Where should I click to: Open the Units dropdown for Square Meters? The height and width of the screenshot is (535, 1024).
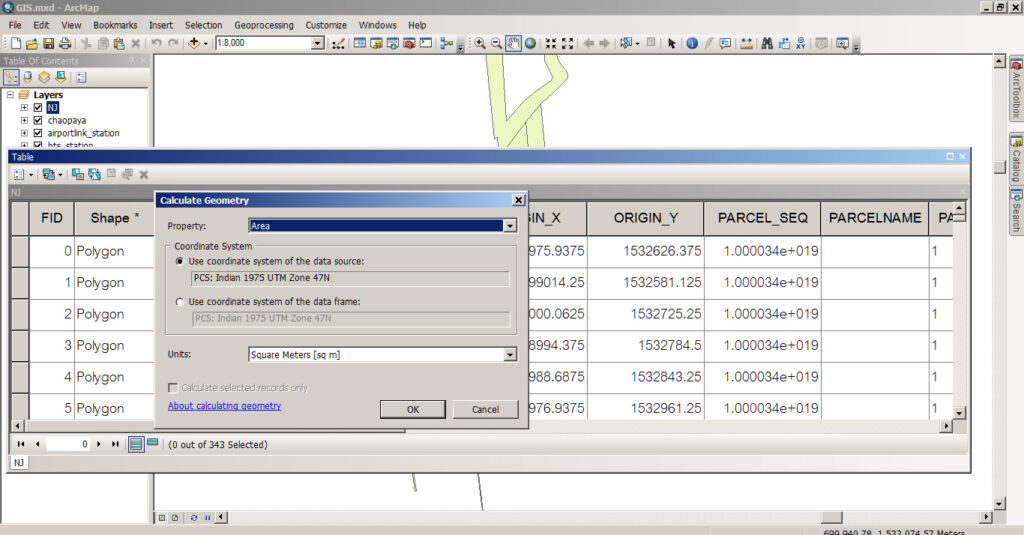[509, 354]
